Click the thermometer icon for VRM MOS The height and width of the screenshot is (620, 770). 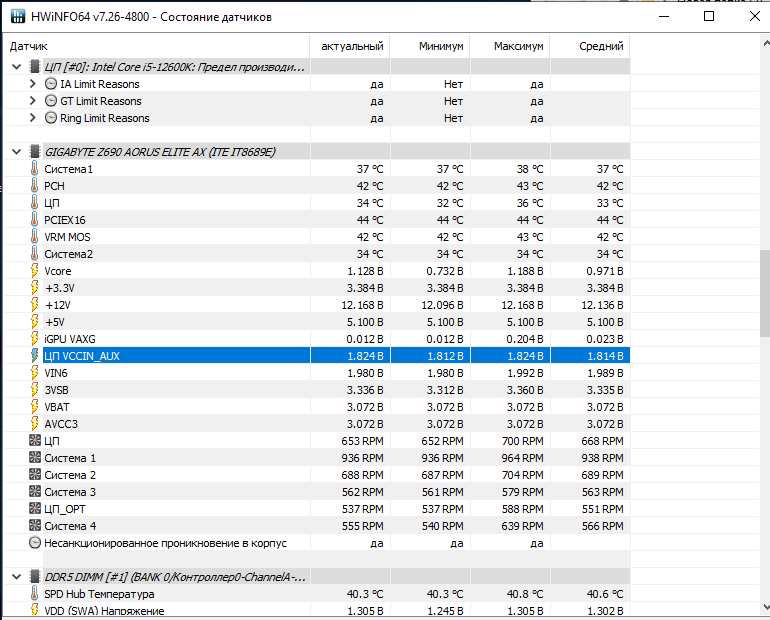click(34, 237)
